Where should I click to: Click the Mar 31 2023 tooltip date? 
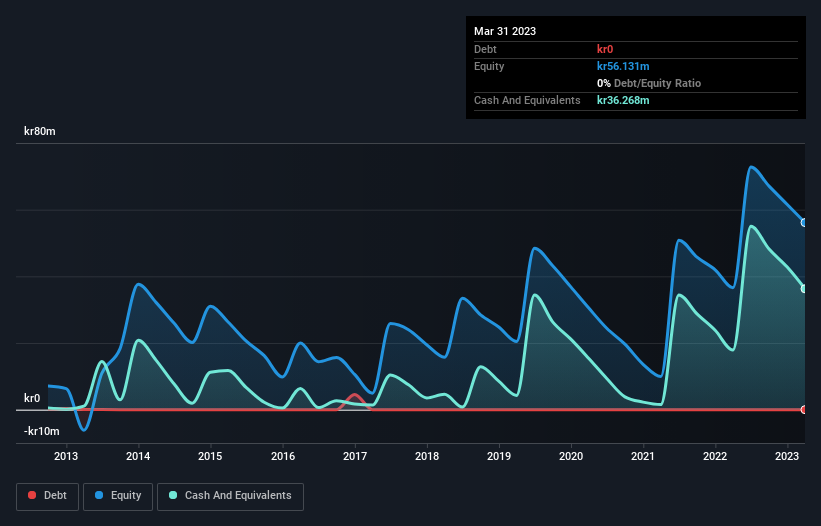(505, 31)
